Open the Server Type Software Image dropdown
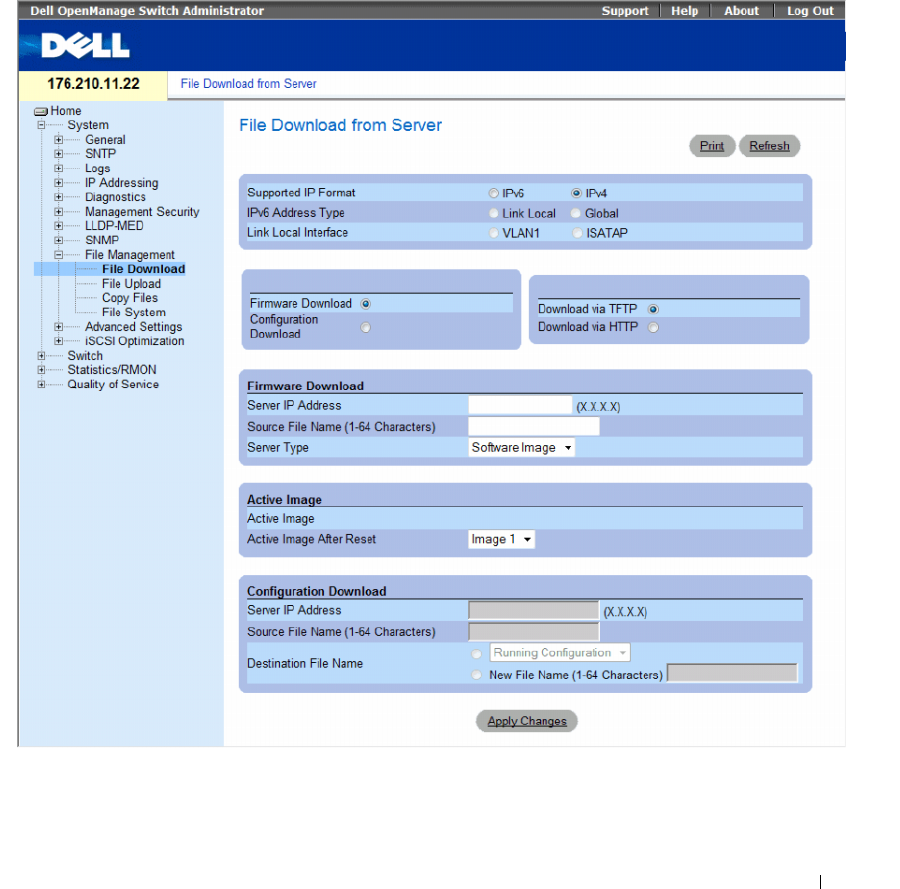This screenshot has width=900, height=889. pyautogui.click(x=522, y=448)
